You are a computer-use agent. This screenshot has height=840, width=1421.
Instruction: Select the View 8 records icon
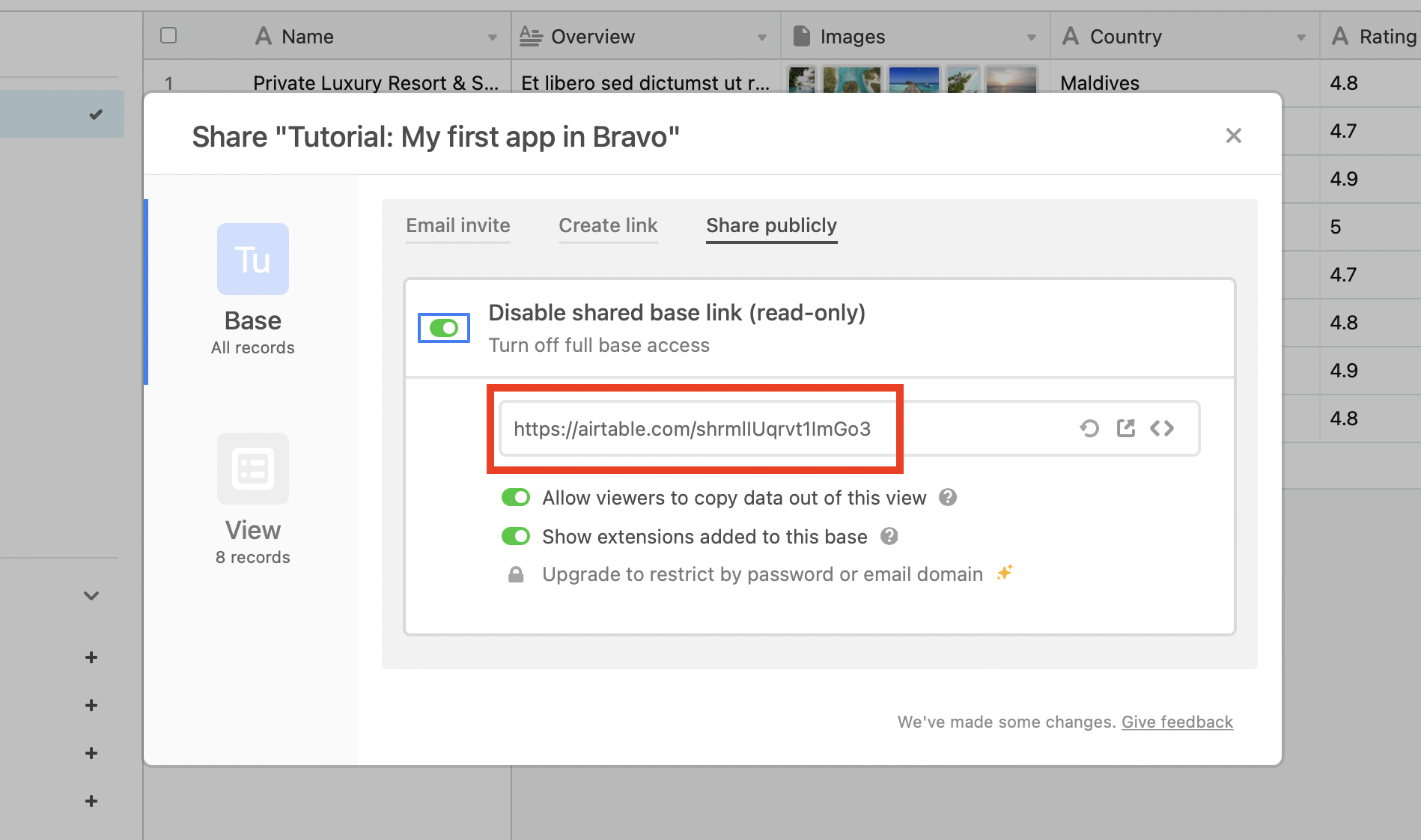coord(253,469)
